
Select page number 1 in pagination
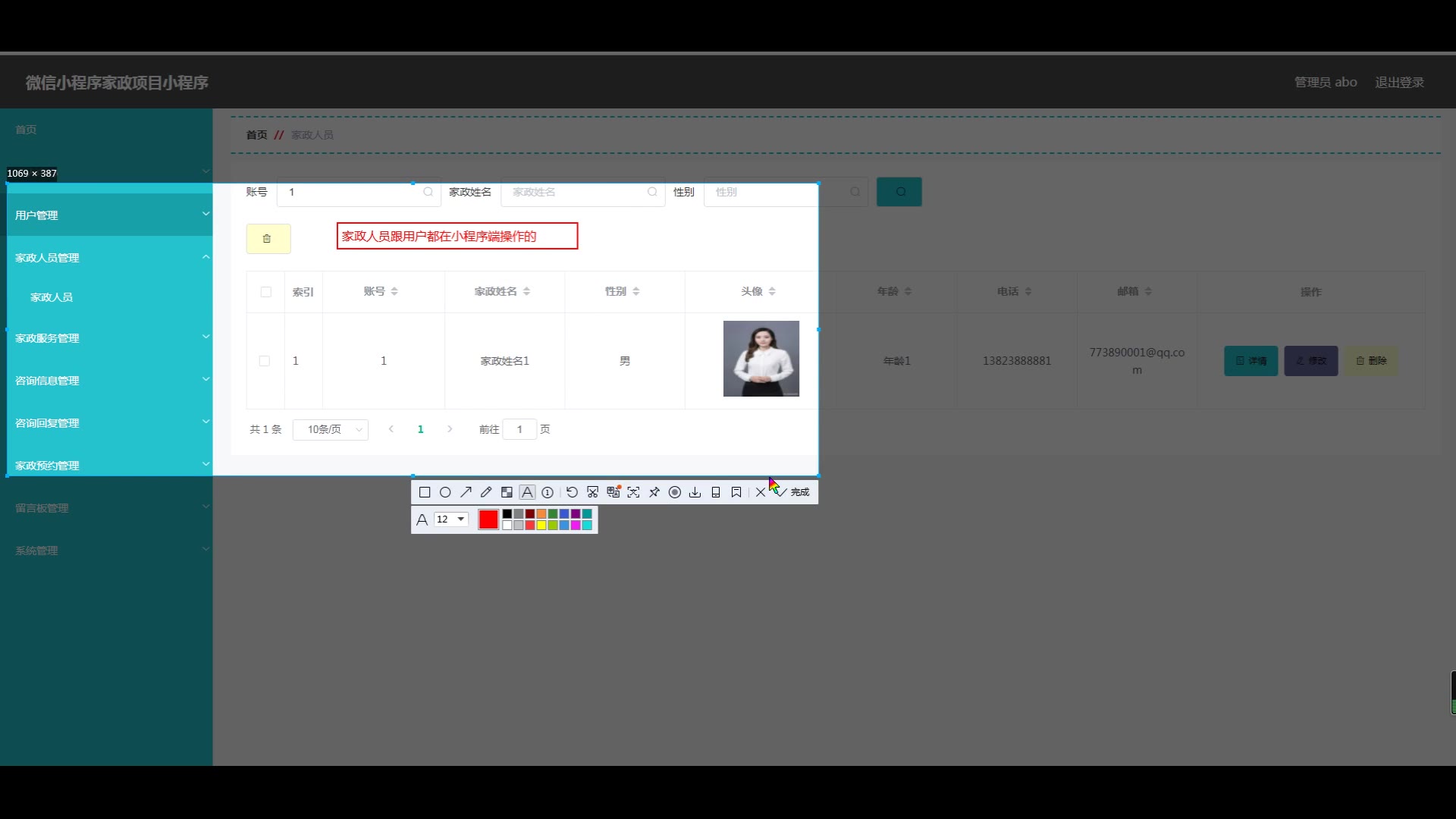pos(421,429)
